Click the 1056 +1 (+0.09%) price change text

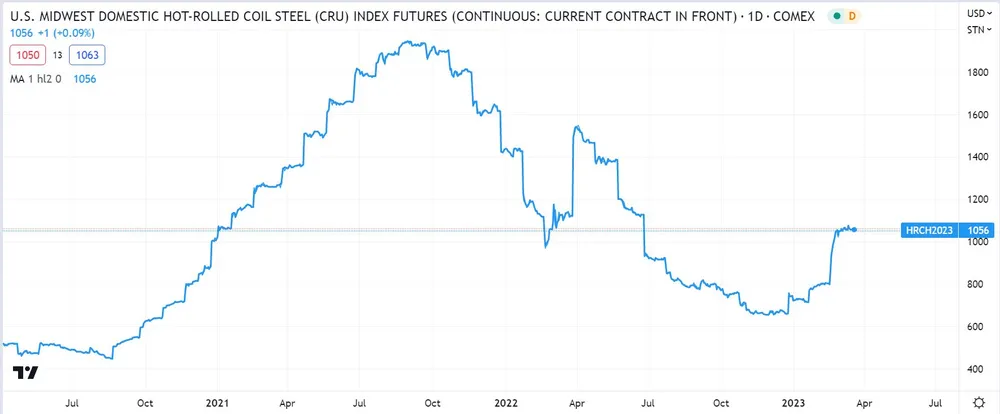coord(50,33)
